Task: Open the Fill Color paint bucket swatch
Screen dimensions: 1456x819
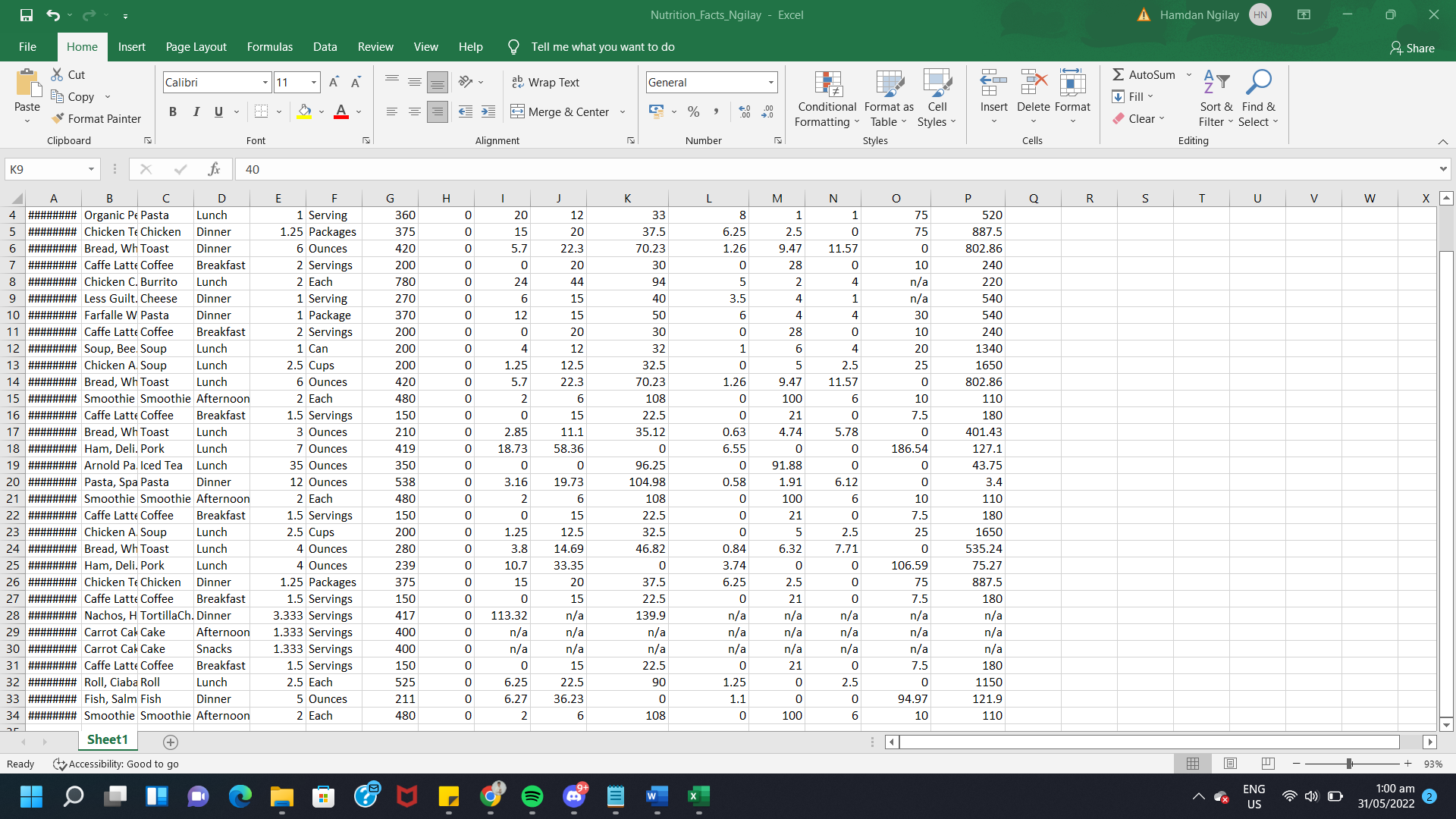Action: [x=304, y=111]
